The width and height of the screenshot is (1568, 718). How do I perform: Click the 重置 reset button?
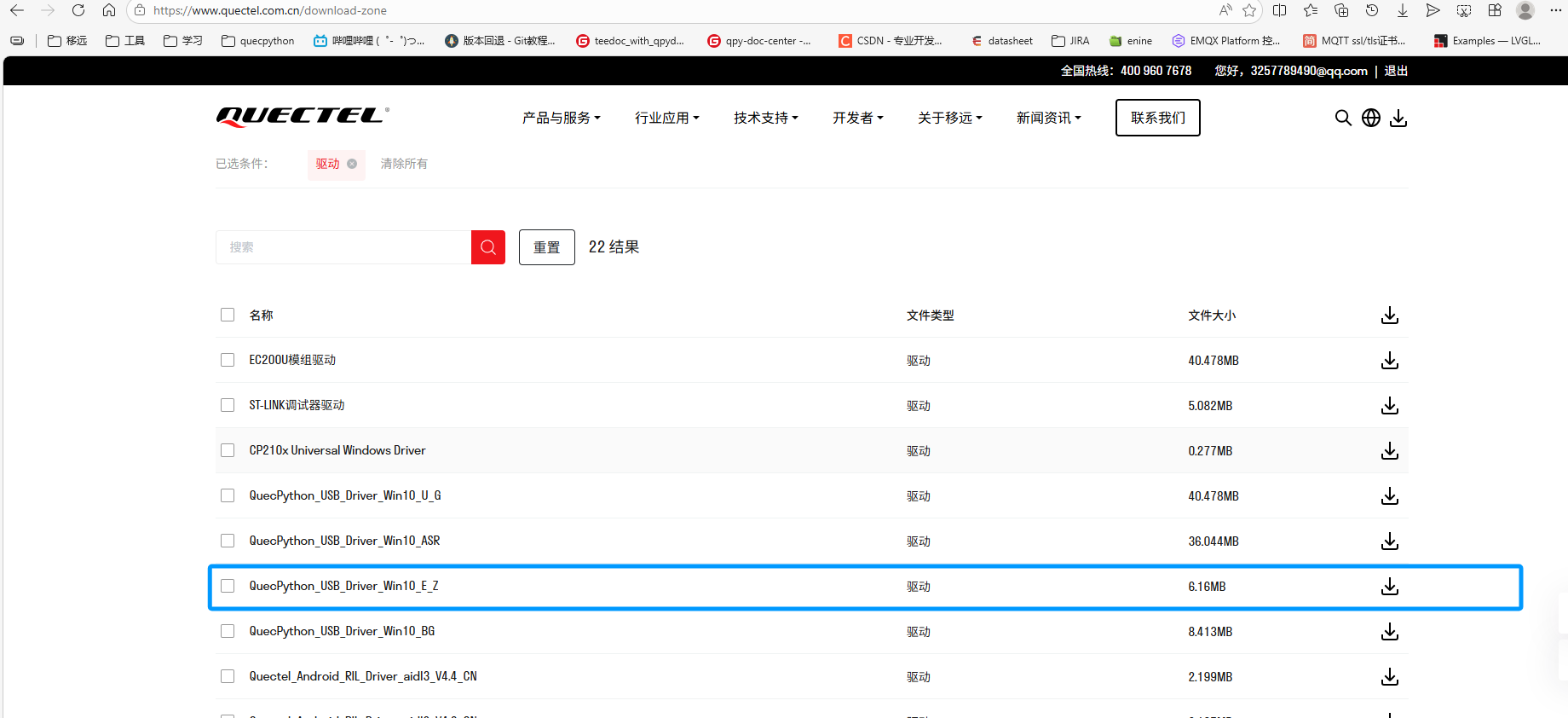547,247
